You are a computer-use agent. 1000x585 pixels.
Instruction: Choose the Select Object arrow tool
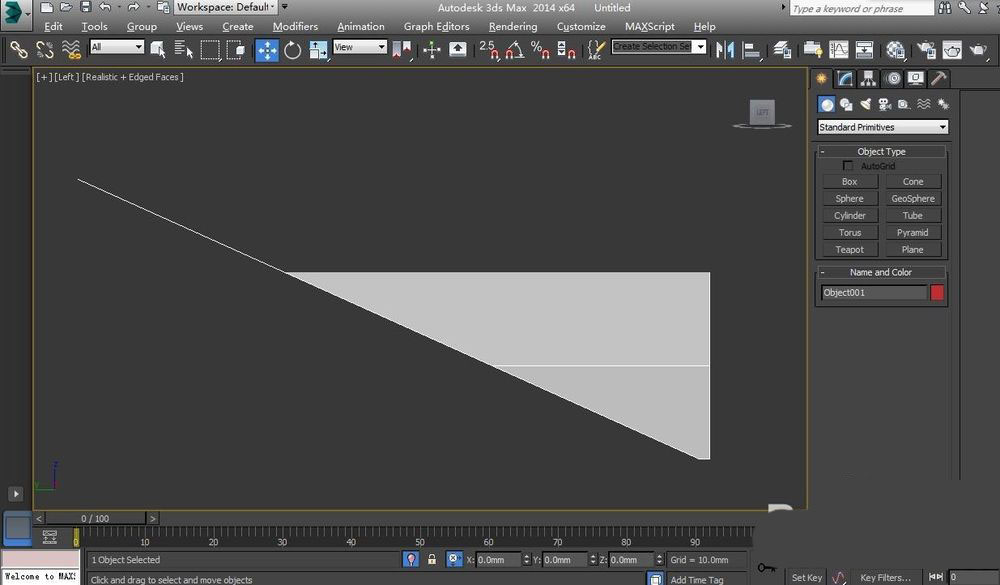(x=158, y=49)
